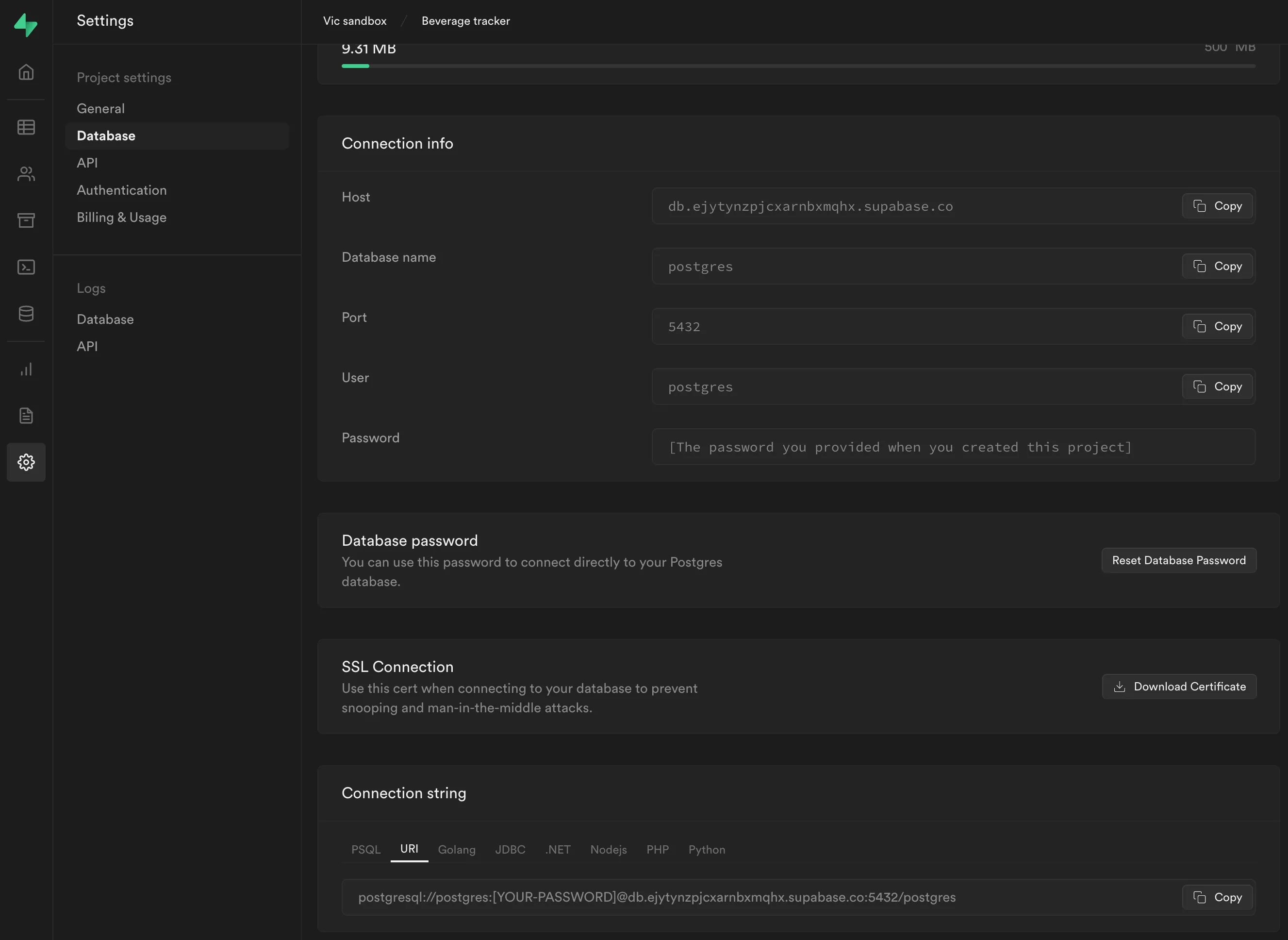Click Download Certificate button
The height and width of the screenshot is (940, 1288).
pyautogui.click(x=1178, y=687)
